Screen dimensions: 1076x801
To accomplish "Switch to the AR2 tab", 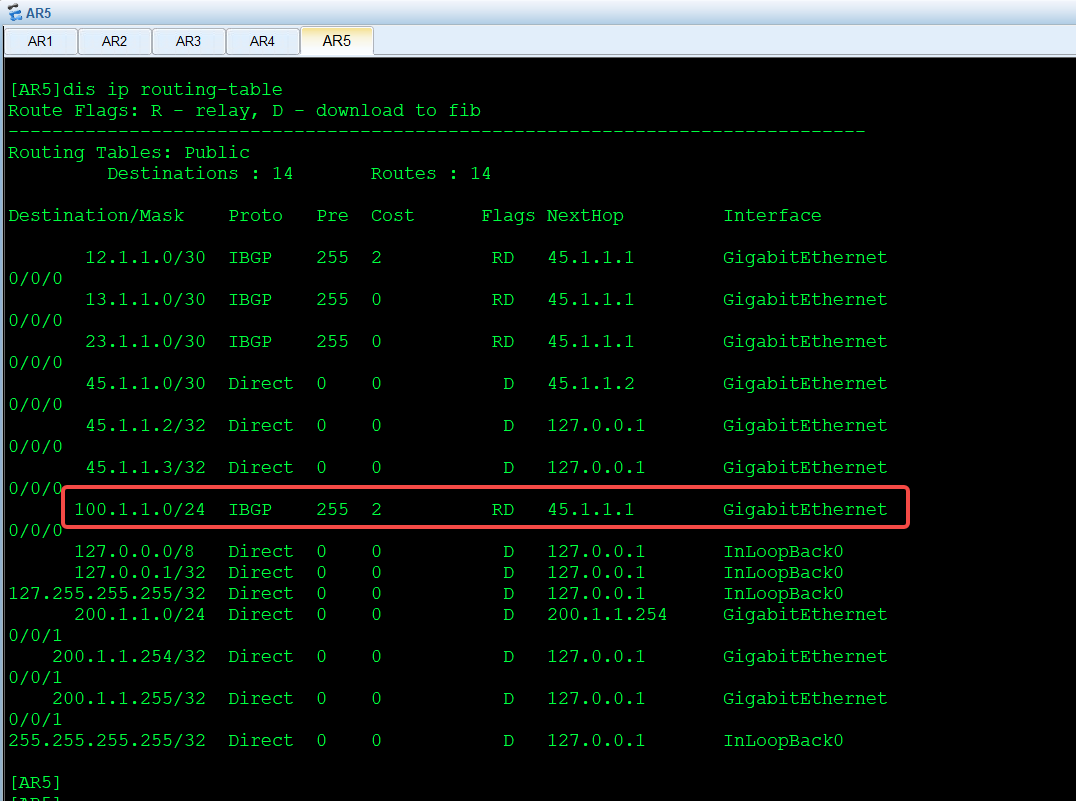I will [114, 41].
